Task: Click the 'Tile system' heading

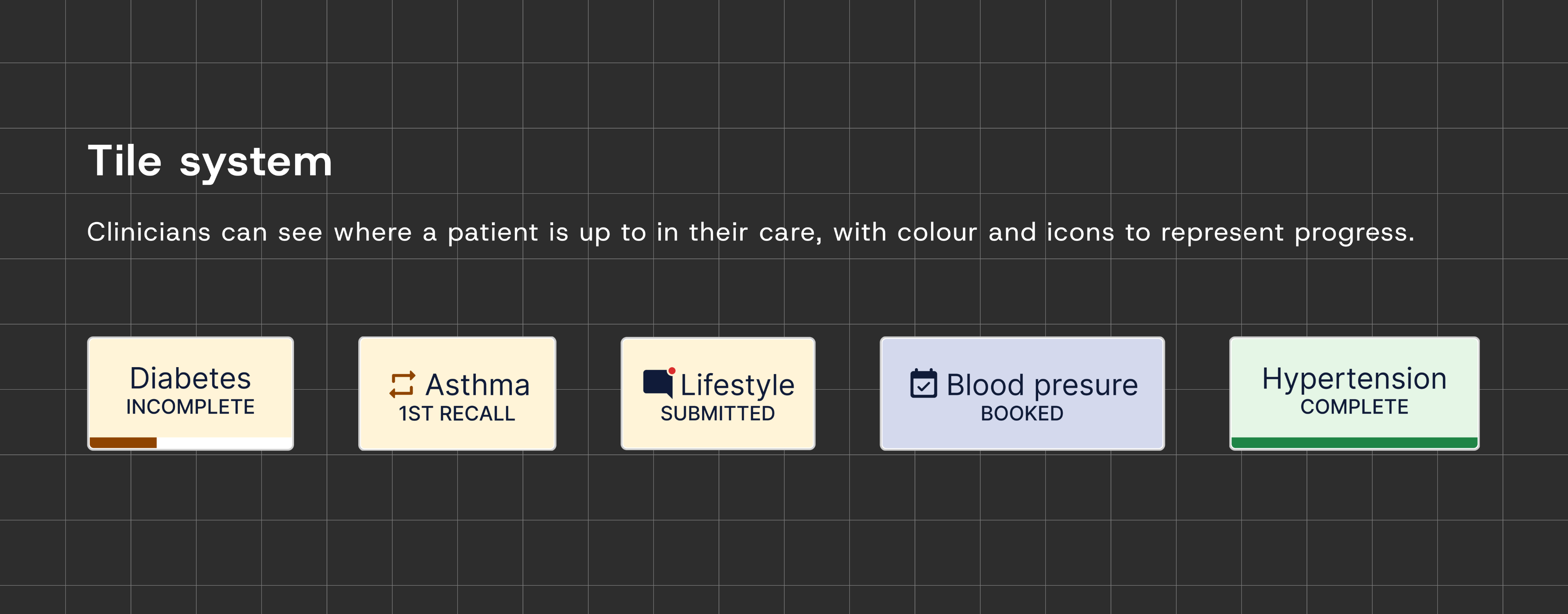Action: pyautogui.click(x=210, y=161)
